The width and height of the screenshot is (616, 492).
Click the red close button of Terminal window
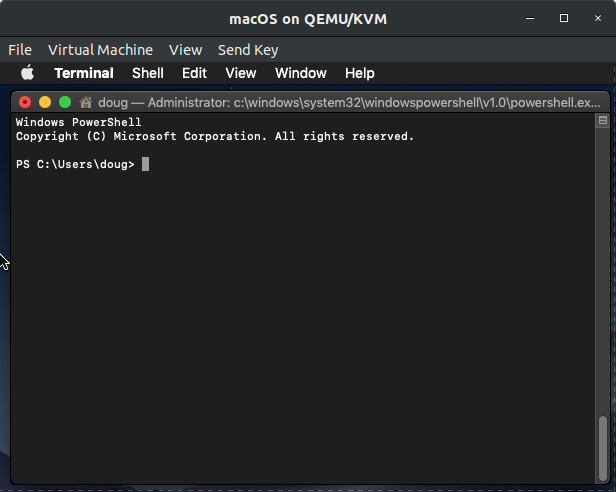pyautogui.click(x=25, y=103)
